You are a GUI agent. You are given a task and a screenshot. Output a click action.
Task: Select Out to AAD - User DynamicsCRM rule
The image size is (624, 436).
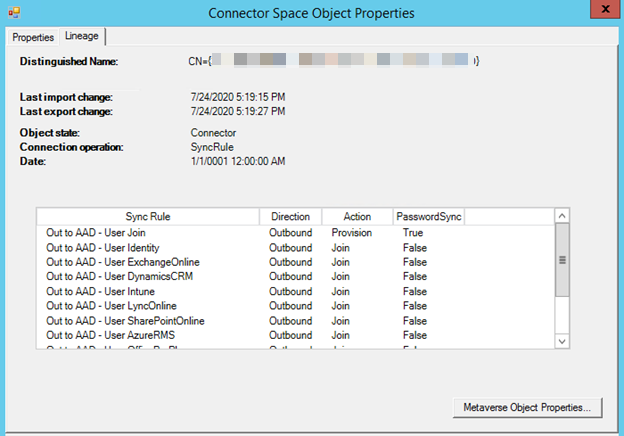[295, 276]
